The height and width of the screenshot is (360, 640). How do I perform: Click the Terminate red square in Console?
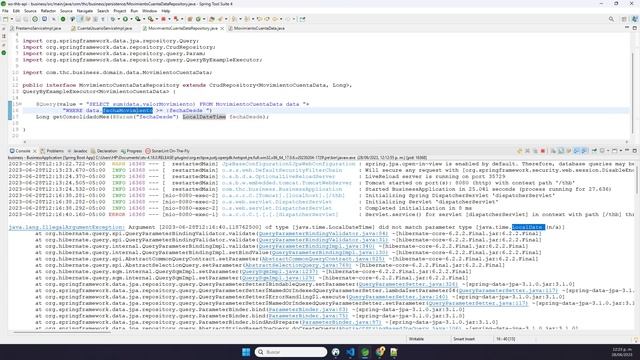point(543,151)
